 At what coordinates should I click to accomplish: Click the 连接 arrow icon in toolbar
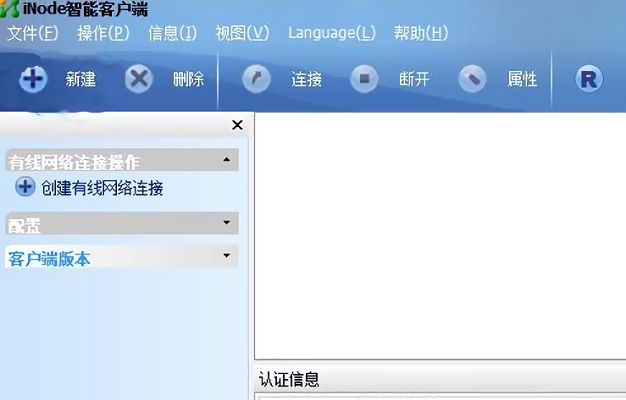pyautogui.click(x=256, y=80)
